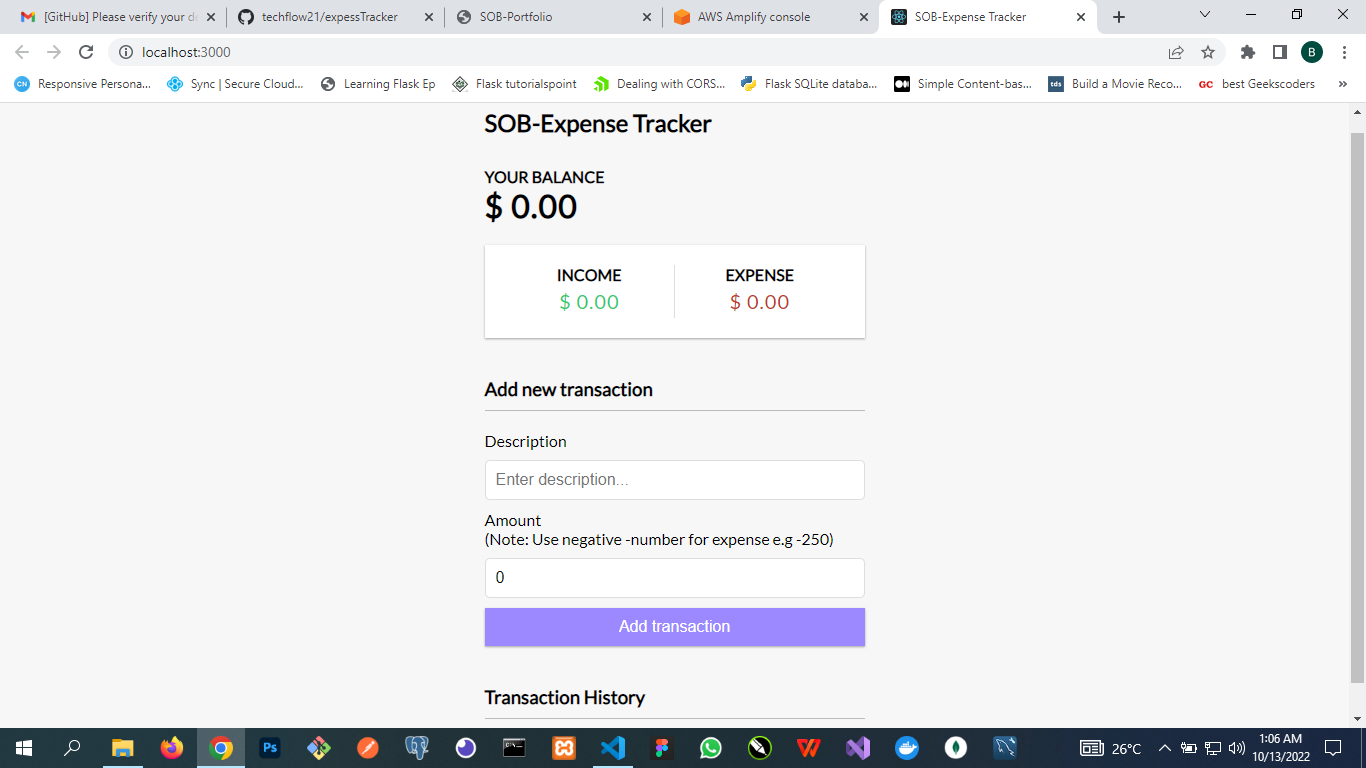
Task: Reload the page with the refresh icon
Action: click(x=86, y=52)
